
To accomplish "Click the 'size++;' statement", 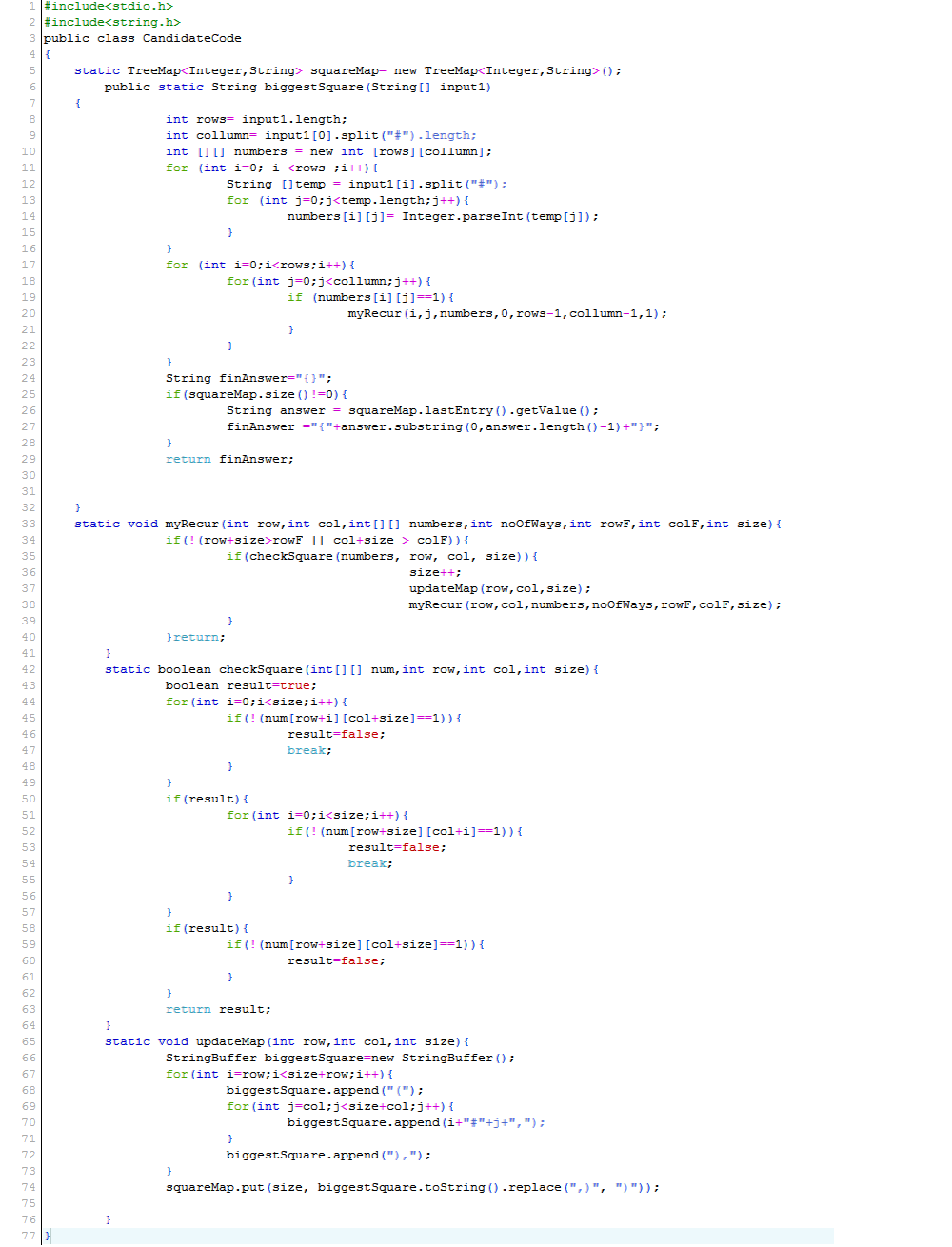I will pos(435,572).
